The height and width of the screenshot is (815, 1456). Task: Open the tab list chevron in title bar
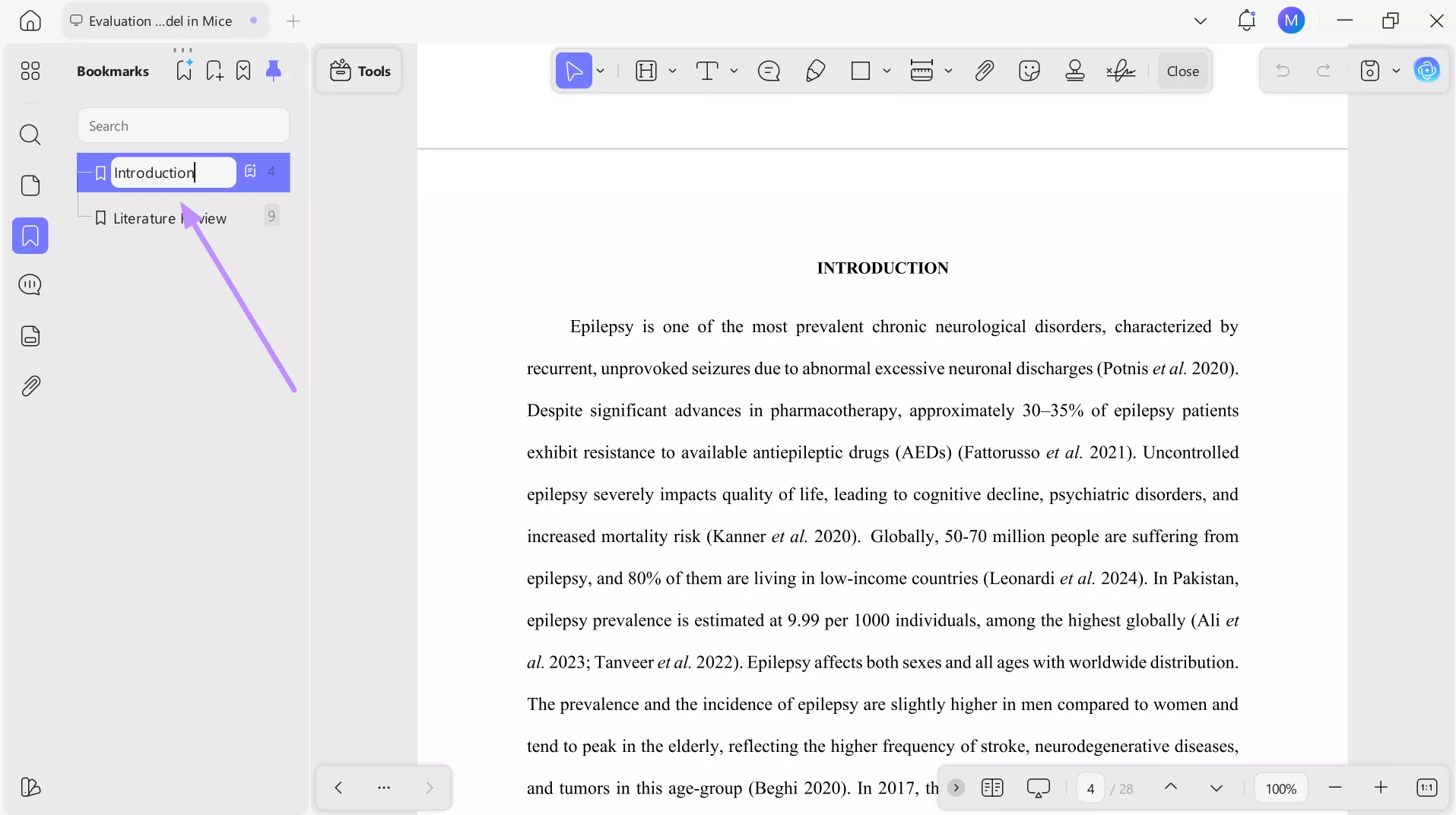point(1201,21)
